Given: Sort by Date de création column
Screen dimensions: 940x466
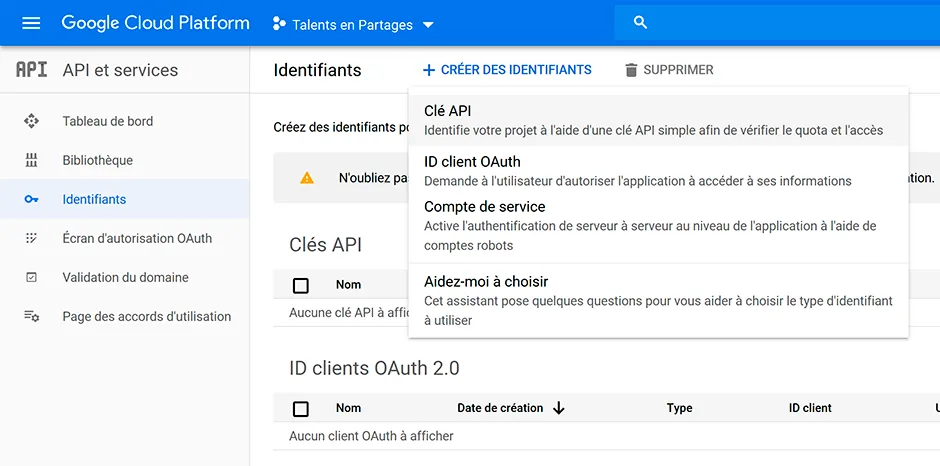Looking at the screenshot, I should point(500,408).
